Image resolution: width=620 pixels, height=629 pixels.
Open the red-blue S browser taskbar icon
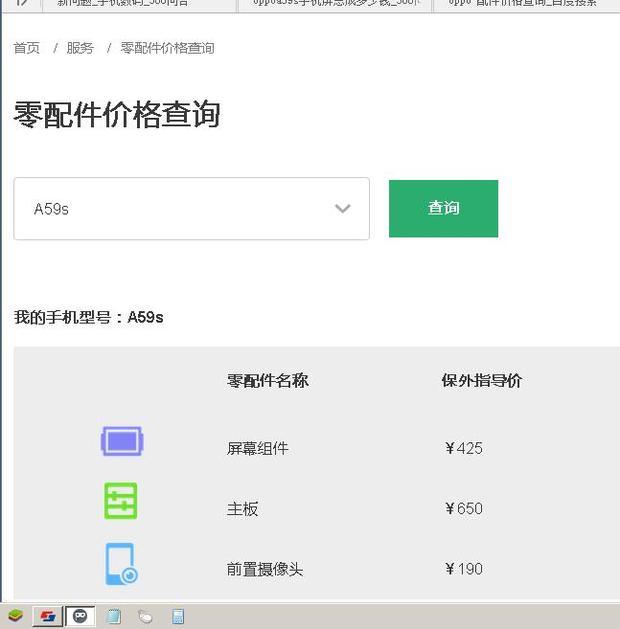[47, 616]
